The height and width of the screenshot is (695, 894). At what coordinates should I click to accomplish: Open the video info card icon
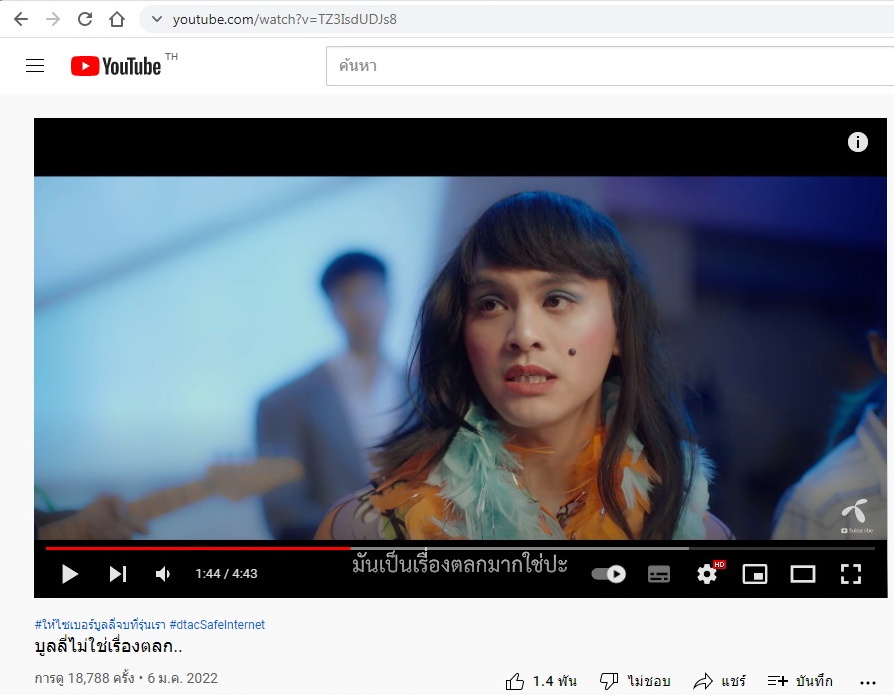858,142
